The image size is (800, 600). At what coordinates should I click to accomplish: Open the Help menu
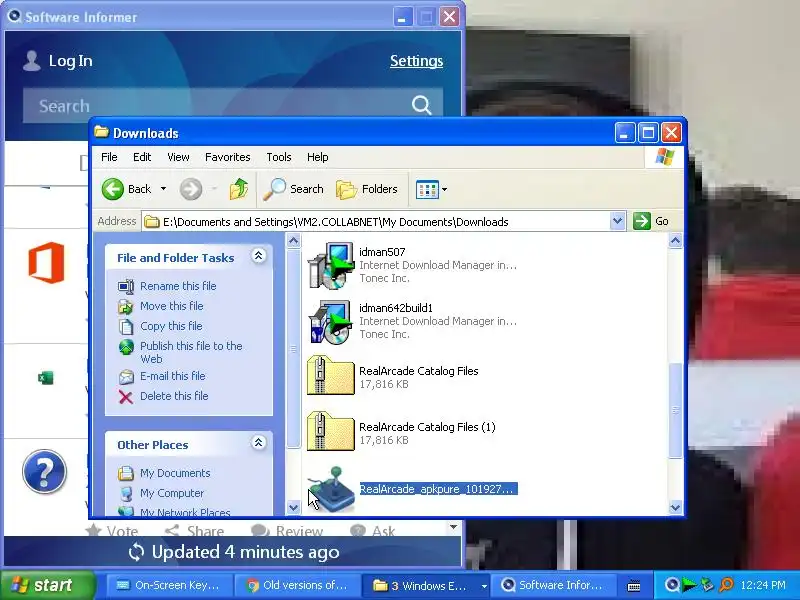pyautogui.click(x=317, y=157)
